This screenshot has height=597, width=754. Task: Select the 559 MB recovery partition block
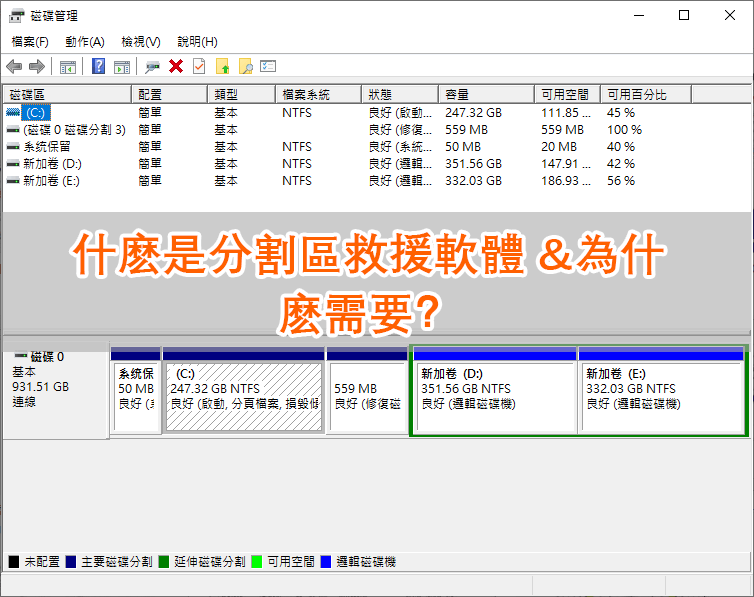coord(367,391)
